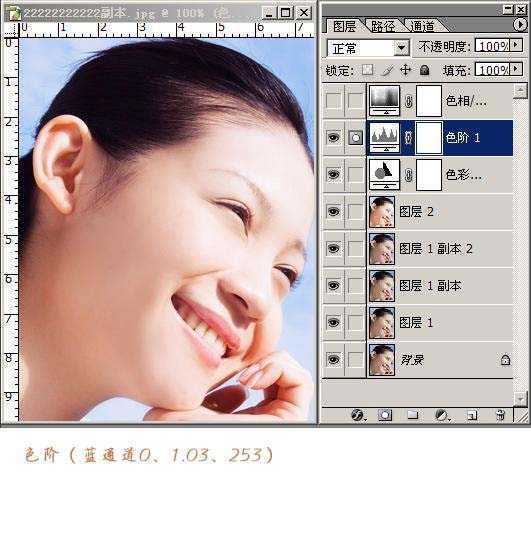The image size is (531, 541).
Task: Add a layer mask from panel bottom
Action: click(385, 415)
